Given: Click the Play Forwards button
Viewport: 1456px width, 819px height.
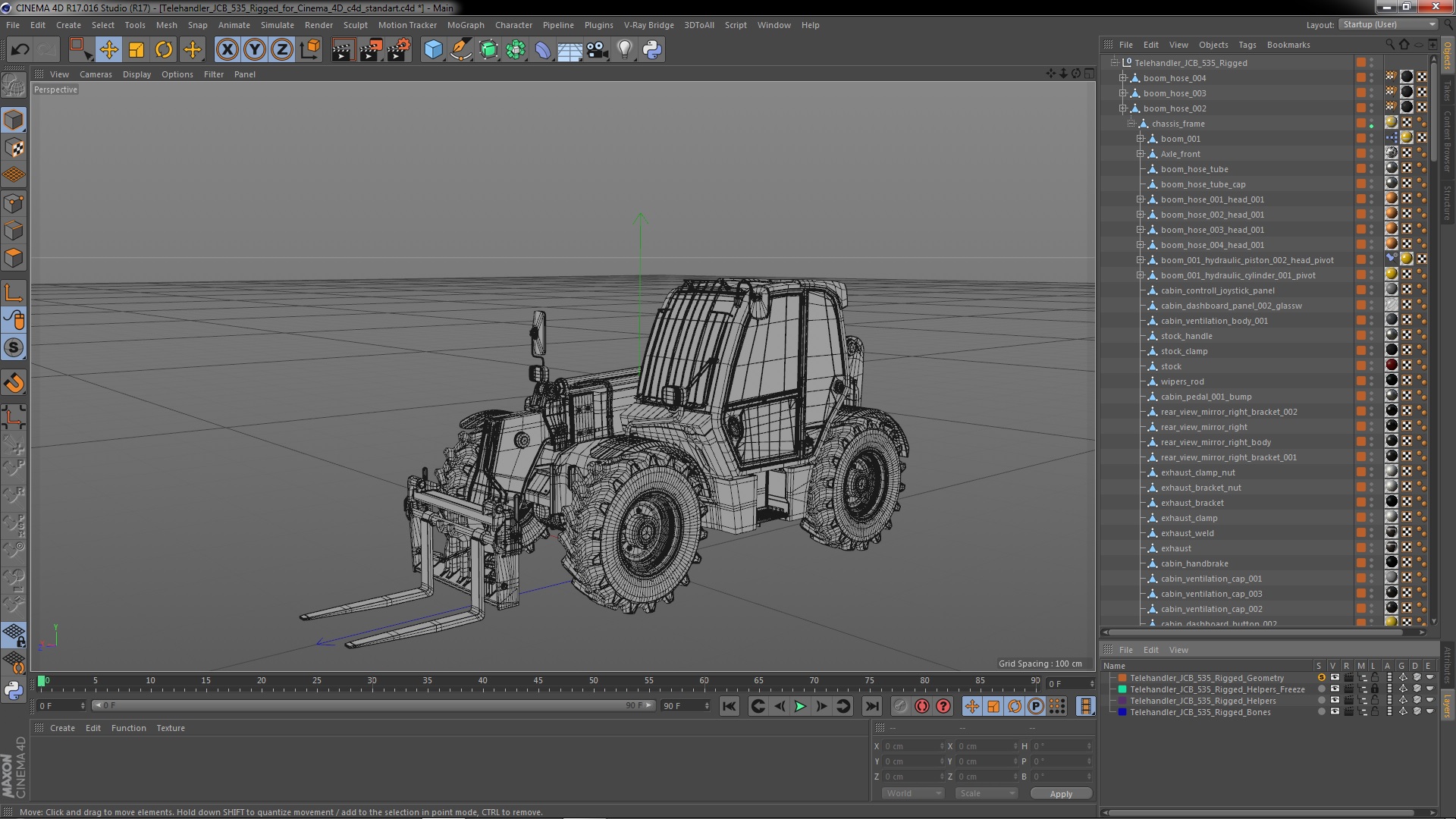Looking at the screenshot, I should tap(800, 706).
